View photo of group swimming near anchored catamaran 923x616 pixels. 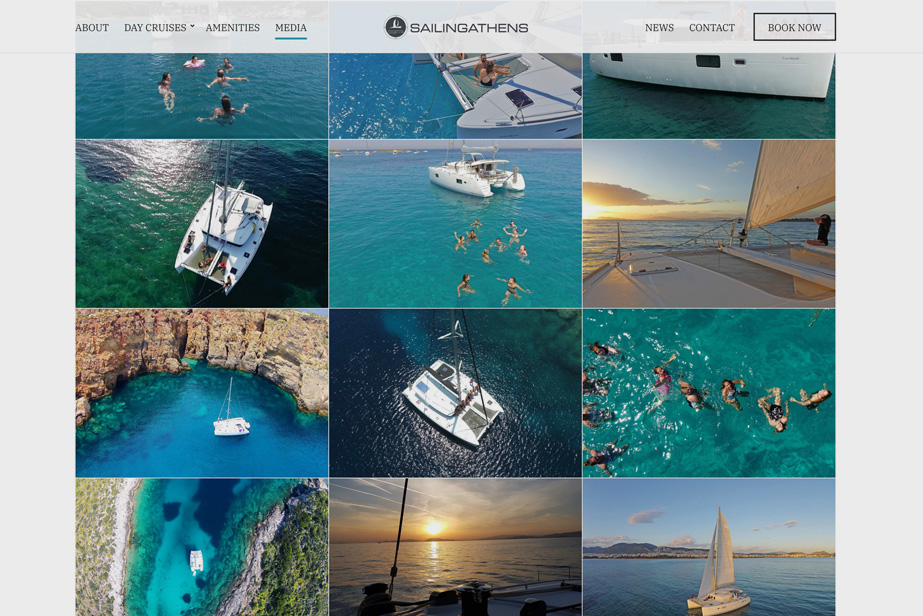(455, 224)
